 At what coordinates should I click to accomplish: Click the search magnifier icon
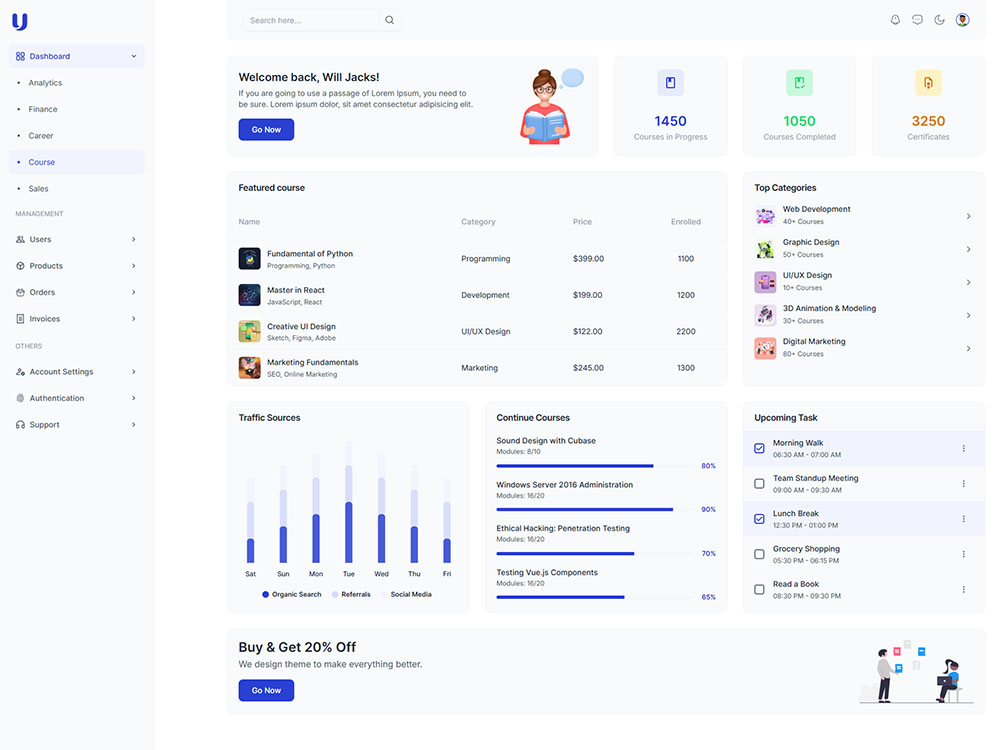click(389, 20)
